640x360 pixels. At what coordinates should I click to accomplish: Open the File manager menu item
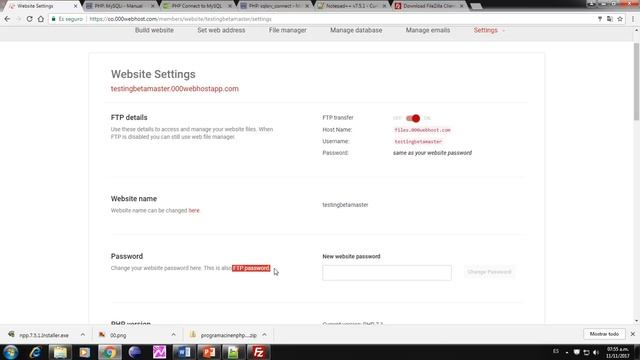287,30
